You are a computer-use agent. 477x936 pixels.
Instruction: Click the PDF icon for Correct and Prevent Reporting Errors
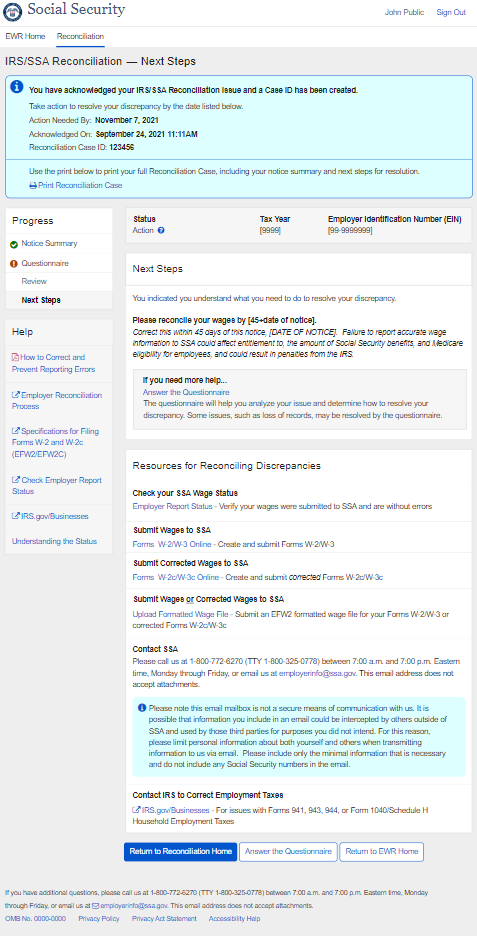[x=16, y=357]
